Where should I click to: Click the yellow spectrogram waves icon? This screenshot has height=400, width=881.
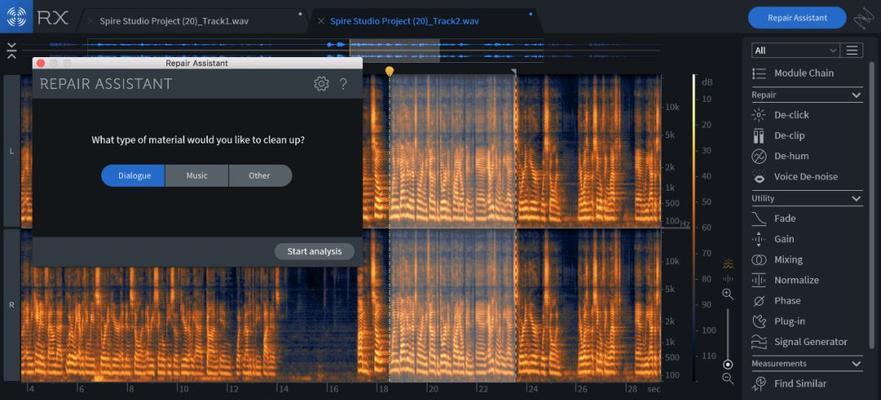click(x=728, y=263)
